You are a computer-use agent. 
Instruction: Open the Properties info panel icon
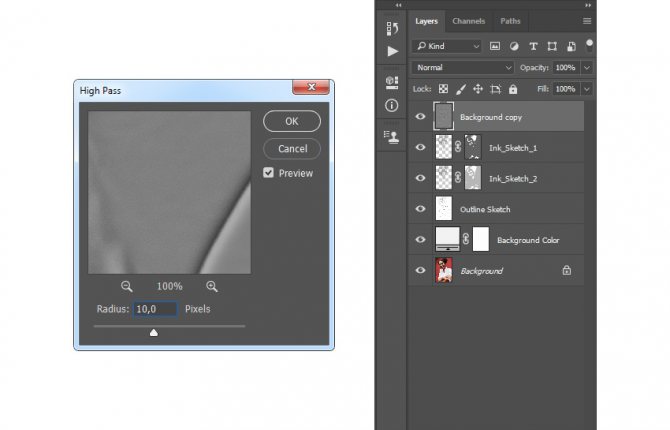pos(391,106)
